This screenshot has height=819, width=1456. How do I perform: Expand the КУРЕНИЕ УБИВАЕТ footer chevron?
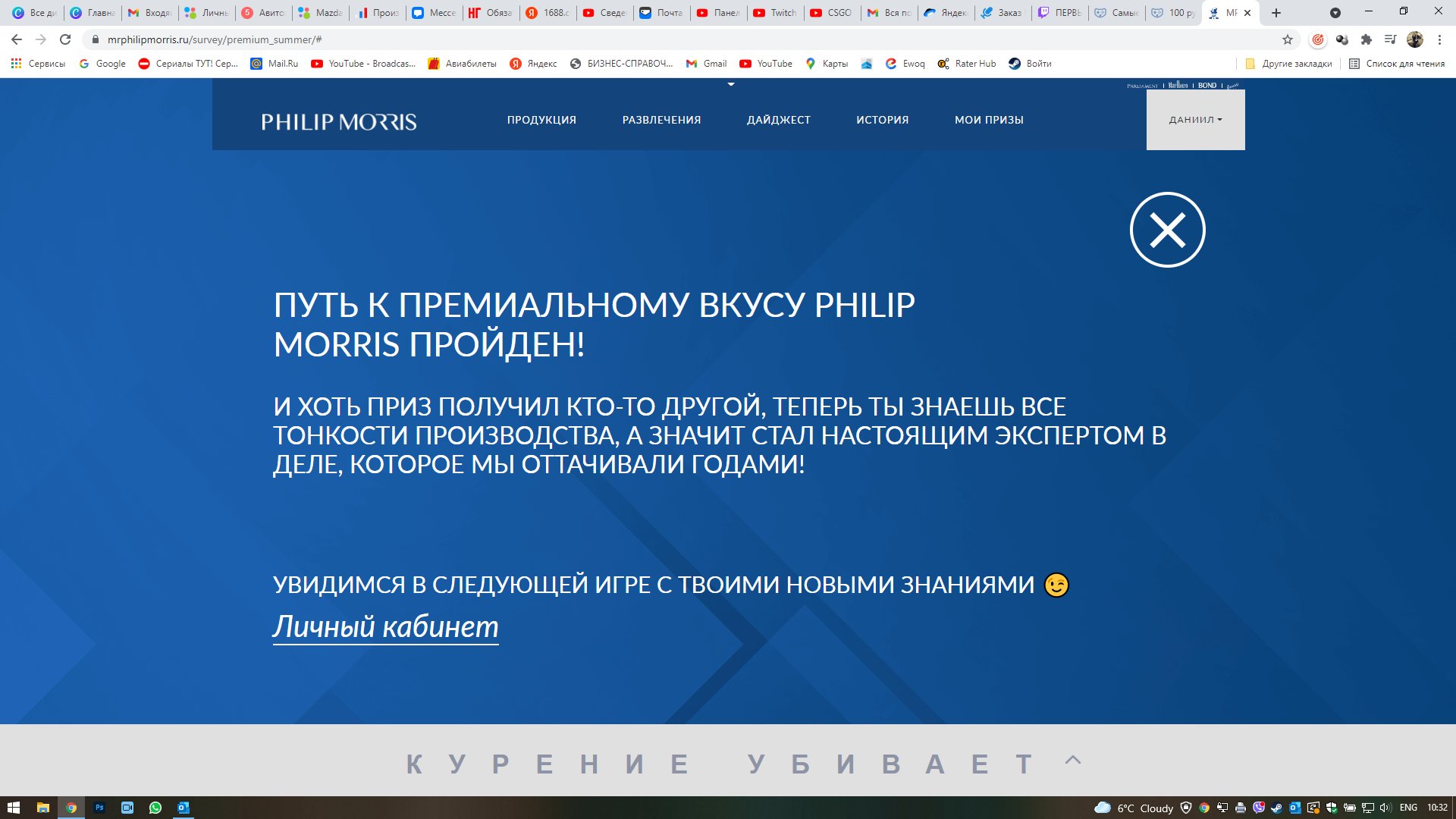pos(1072,760)
